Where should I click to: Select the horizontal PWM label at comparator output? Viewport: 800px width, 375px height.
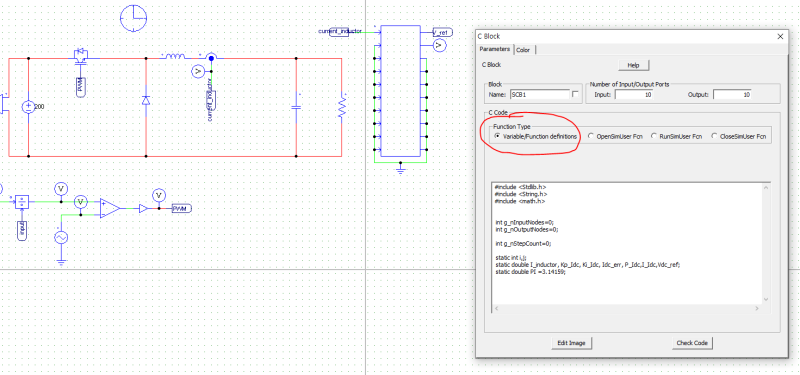click(x=181, y=209)
